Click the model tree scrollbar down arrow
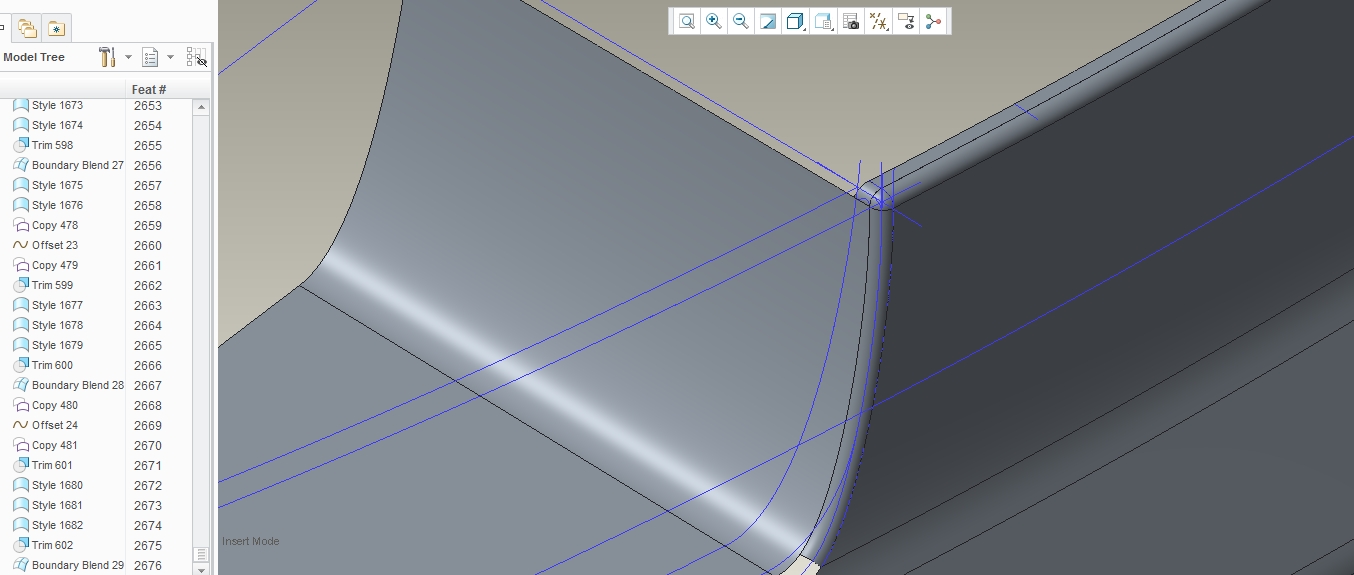Screen dimensions: 1354x575 click(202, 569)
